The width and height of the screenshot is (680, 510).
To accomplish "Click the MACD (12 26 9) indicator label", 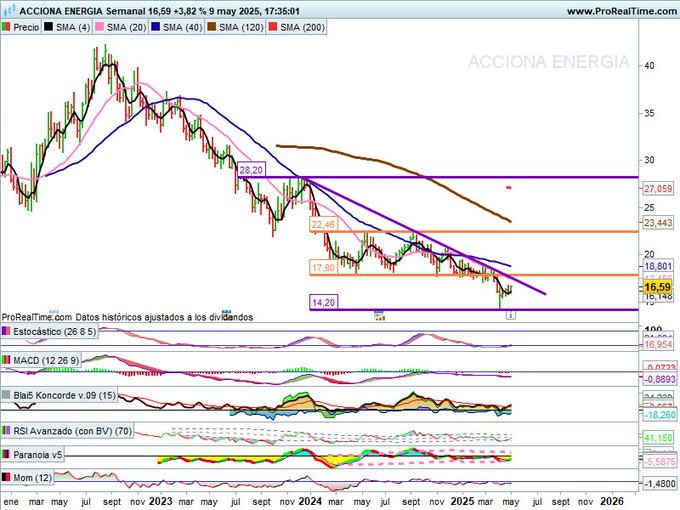I will tap(46, 360).
